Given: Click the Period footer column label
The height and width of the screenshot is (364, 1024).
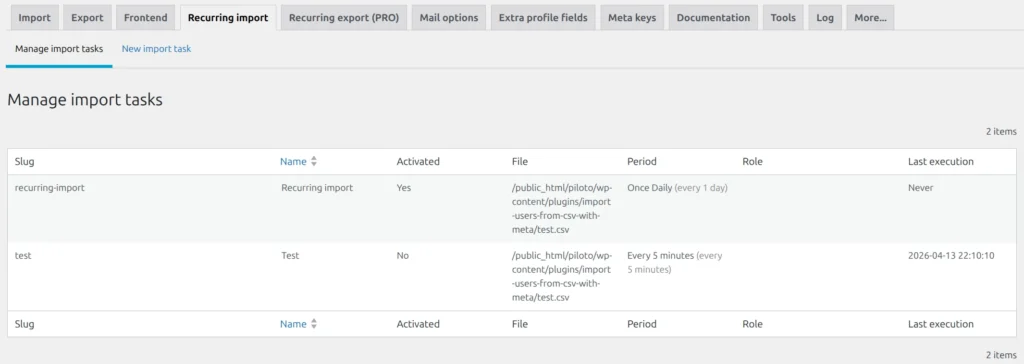Looking at the screenshot, I should [x=641, y=324].
